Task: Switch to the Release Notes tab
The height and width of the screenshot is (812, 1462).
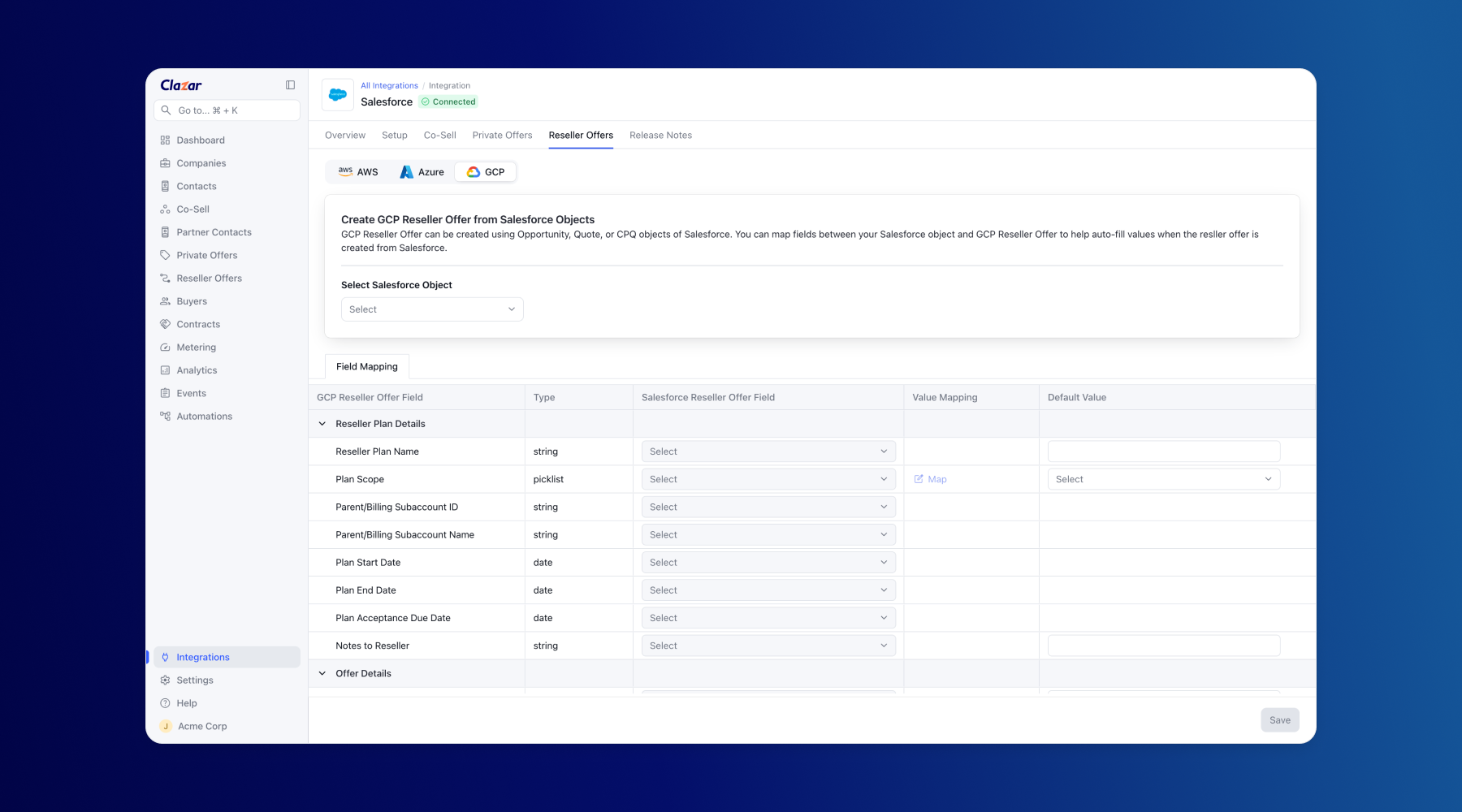Action: pos(660,136)
